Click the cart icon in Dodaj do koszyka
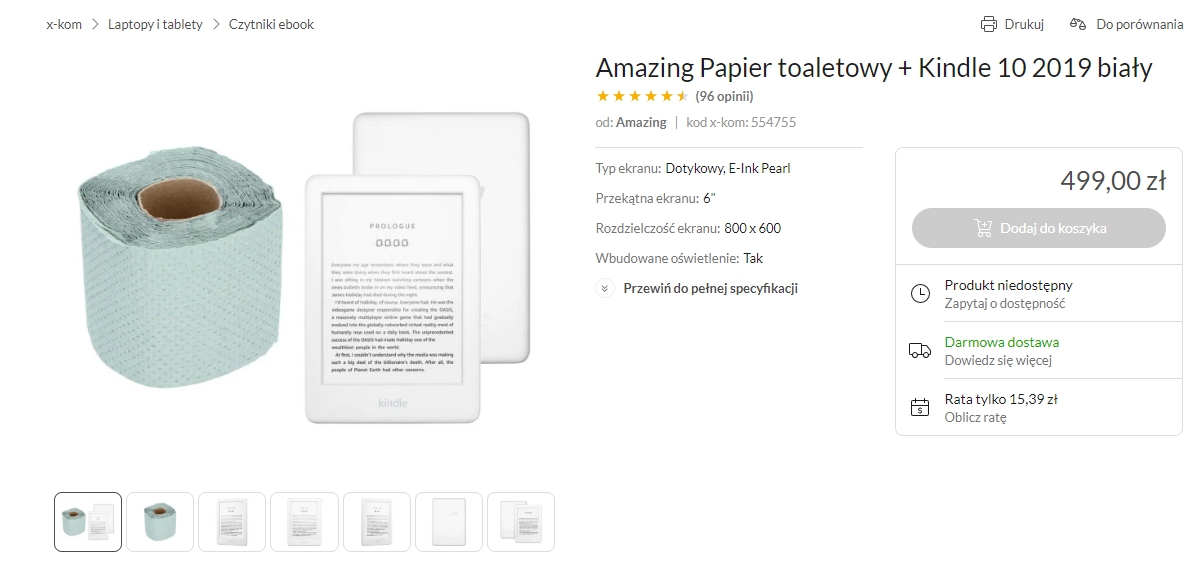1204x567 pixels. coord(983,228)
